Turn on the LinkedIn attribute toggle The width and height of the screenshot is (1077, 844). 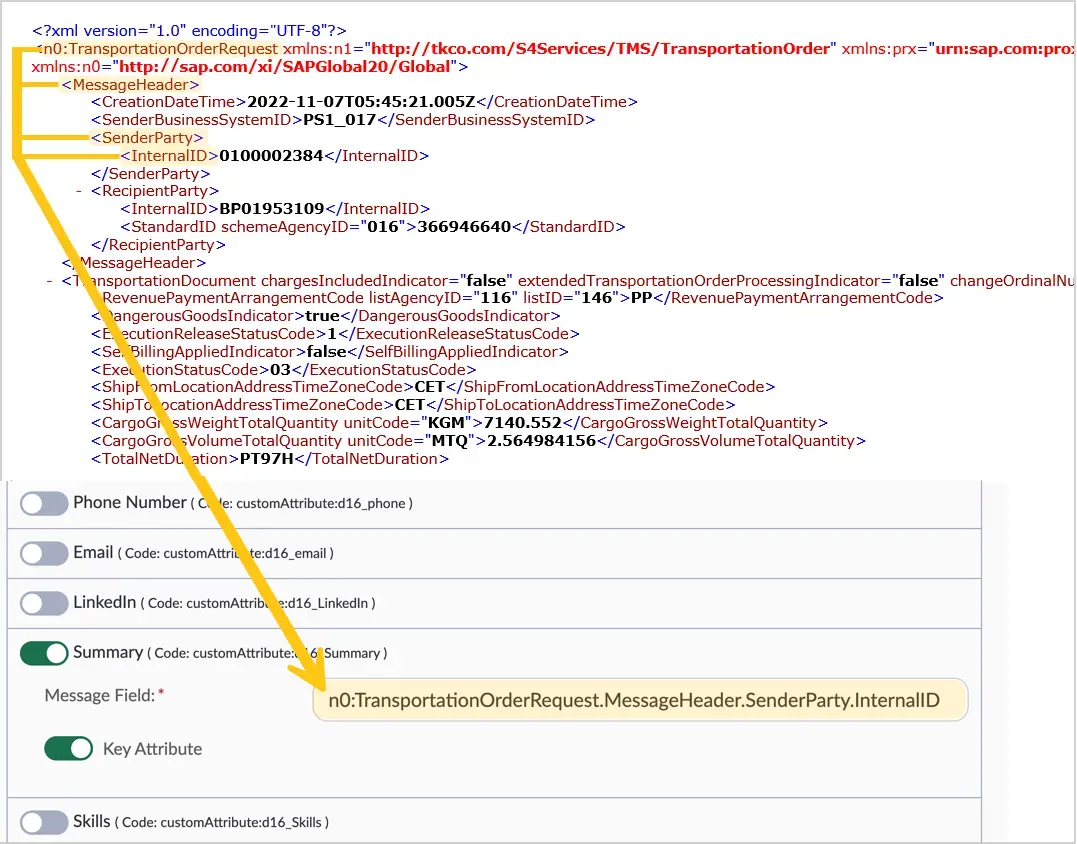(x=44, y=604)
